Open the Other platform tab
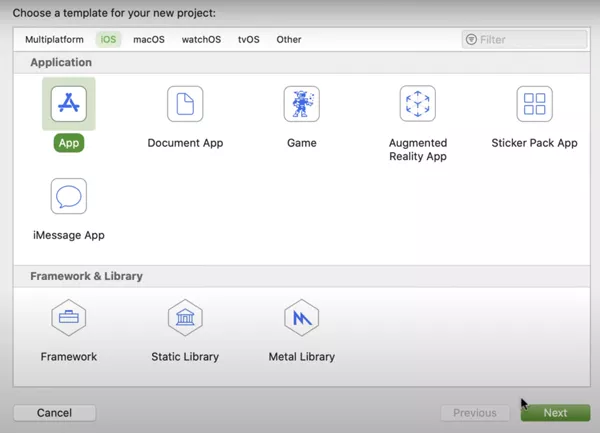 tap(289, 39)
